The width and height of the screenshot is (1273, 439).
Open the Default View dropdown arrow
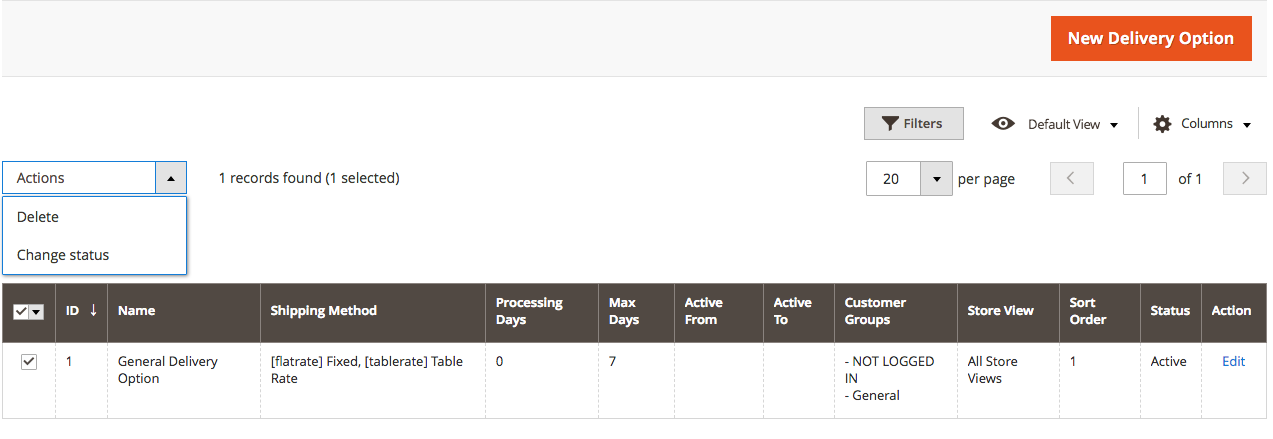point(1113,125)
